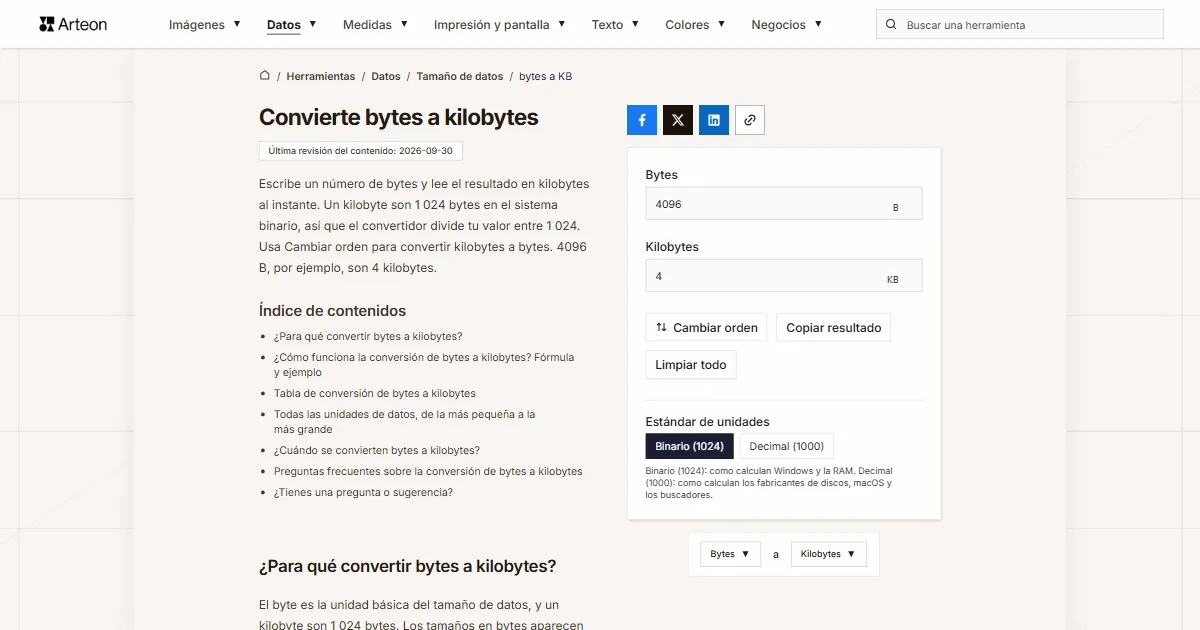The width and height of the screenshot is (1200, 630).
Task: Open the Datos menu
Action: (292, 25)
